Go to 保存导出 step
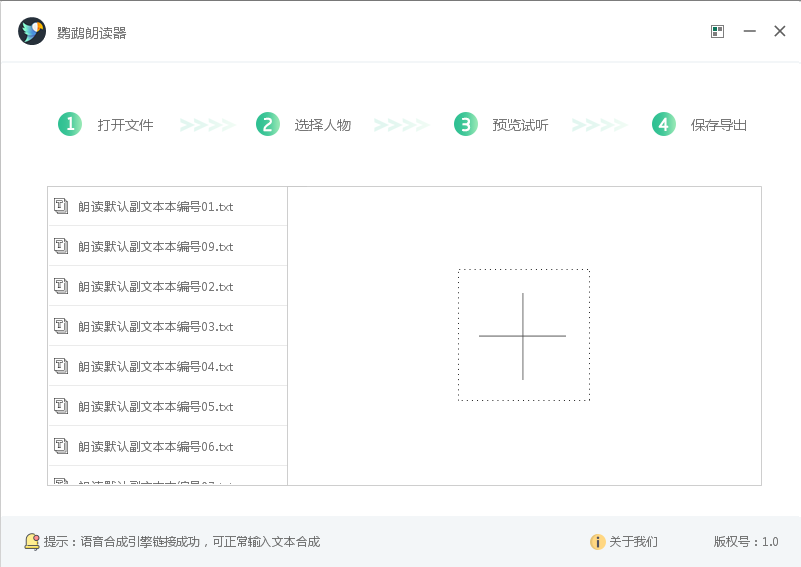The height and width of the screenshot is (567, 801). (x=719, y=125)
